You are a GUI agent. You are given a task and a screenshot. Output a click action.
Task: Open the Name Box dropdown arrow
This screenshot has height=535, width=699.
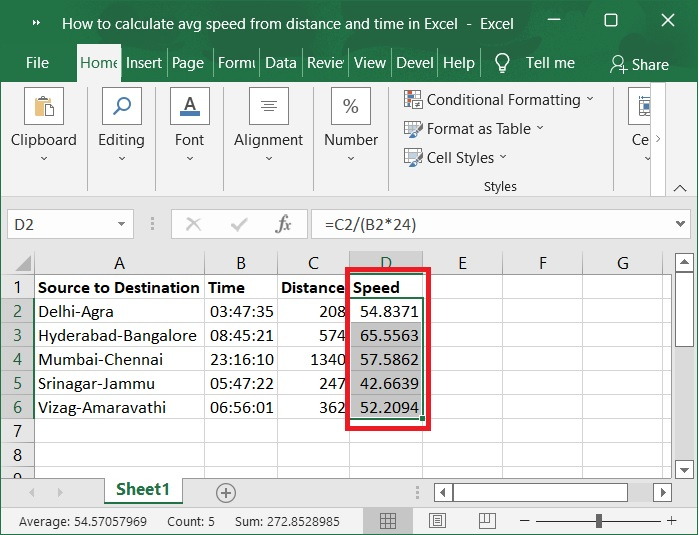point(122,225)
